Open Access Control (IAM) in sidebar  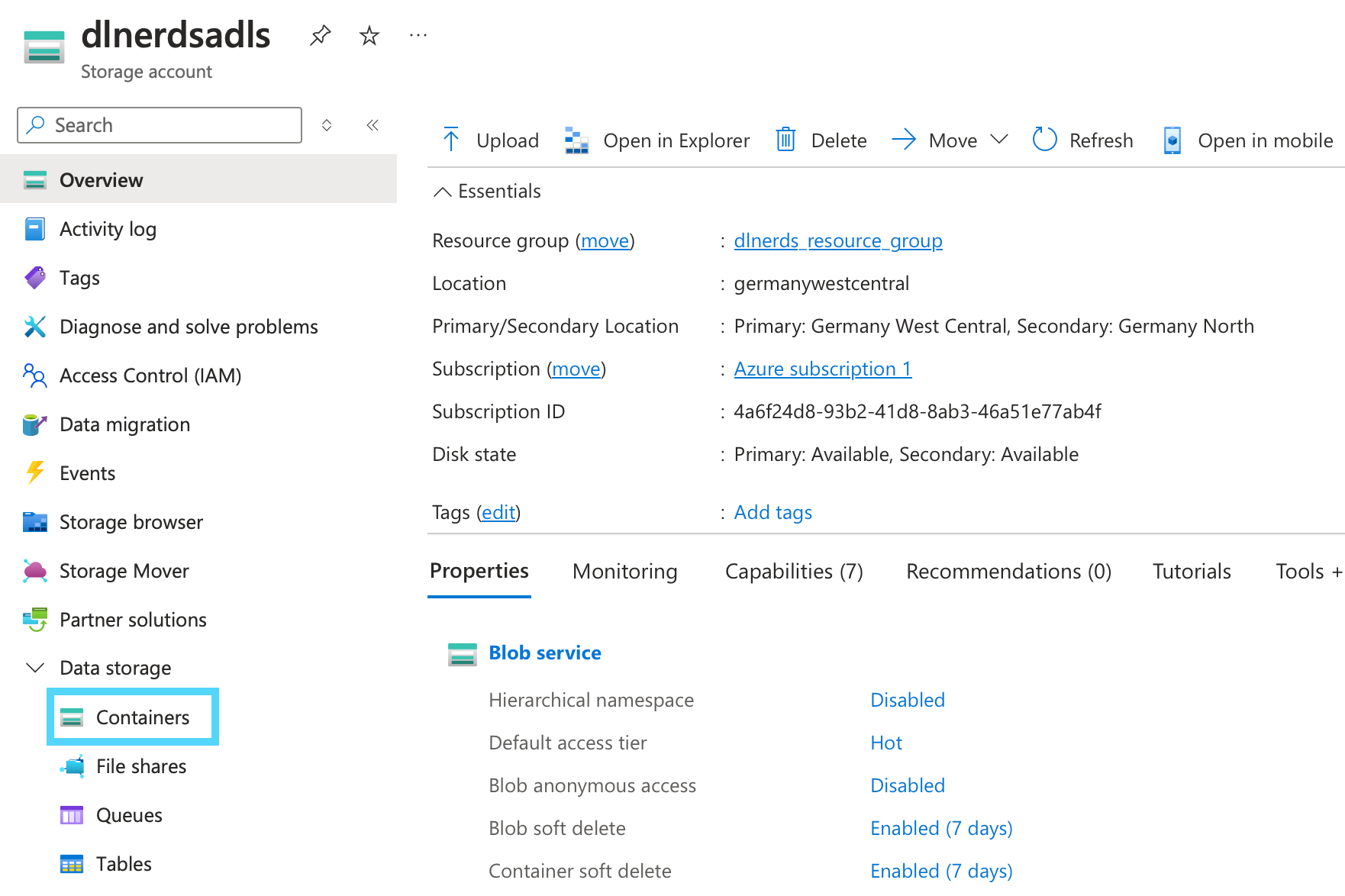tap(150, 375)
